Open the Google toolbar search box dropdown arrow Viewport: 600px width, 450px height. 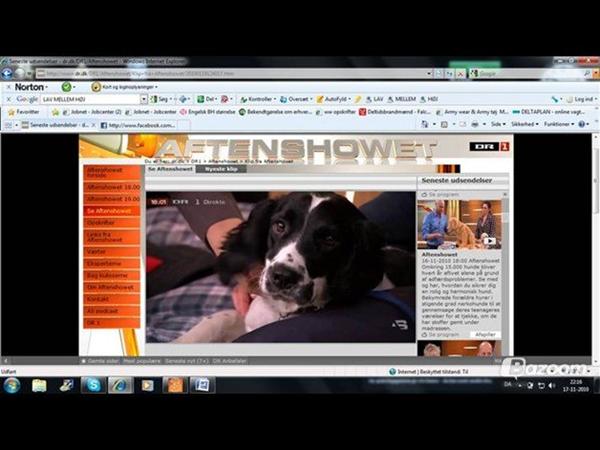pyautogui.click(x=144, y=99)
